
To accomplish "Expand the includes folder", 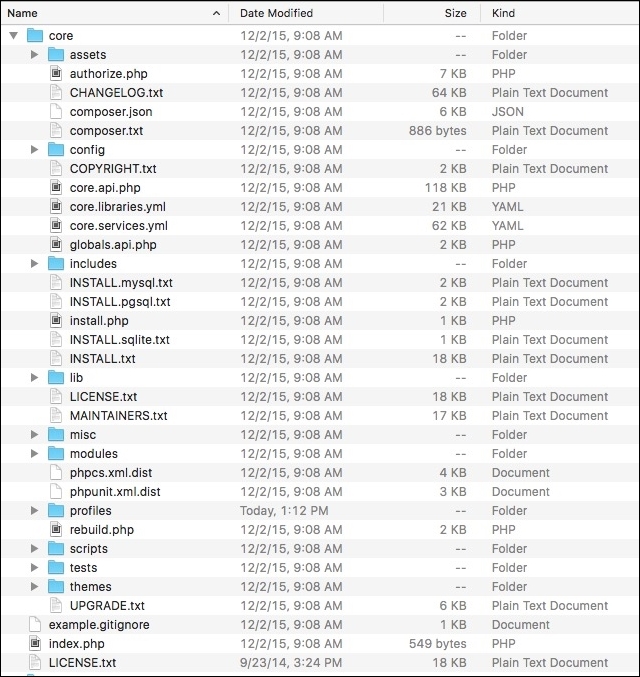I will tap(35, 263).
